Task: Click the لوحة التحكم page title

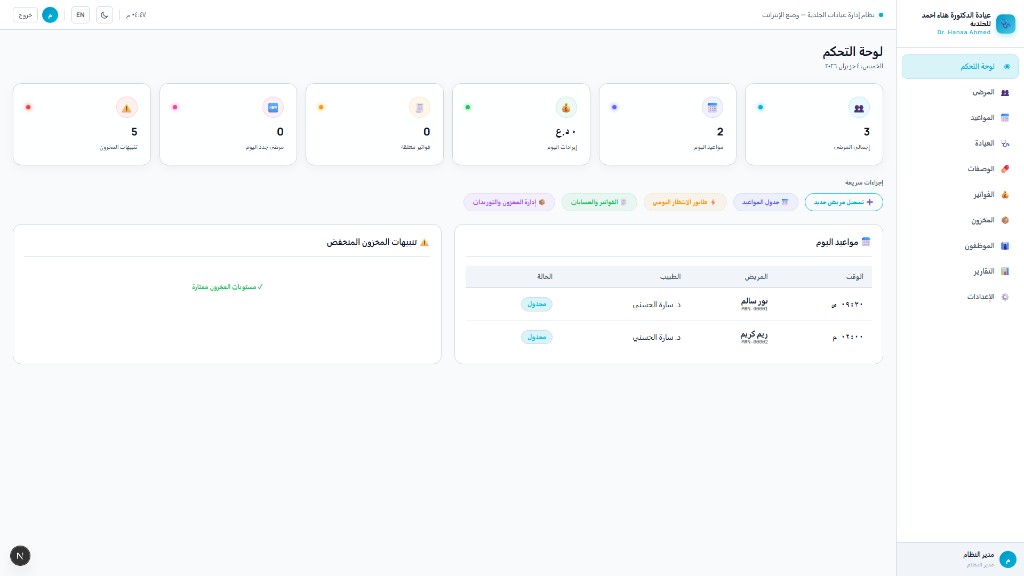Action: (852, 52)
